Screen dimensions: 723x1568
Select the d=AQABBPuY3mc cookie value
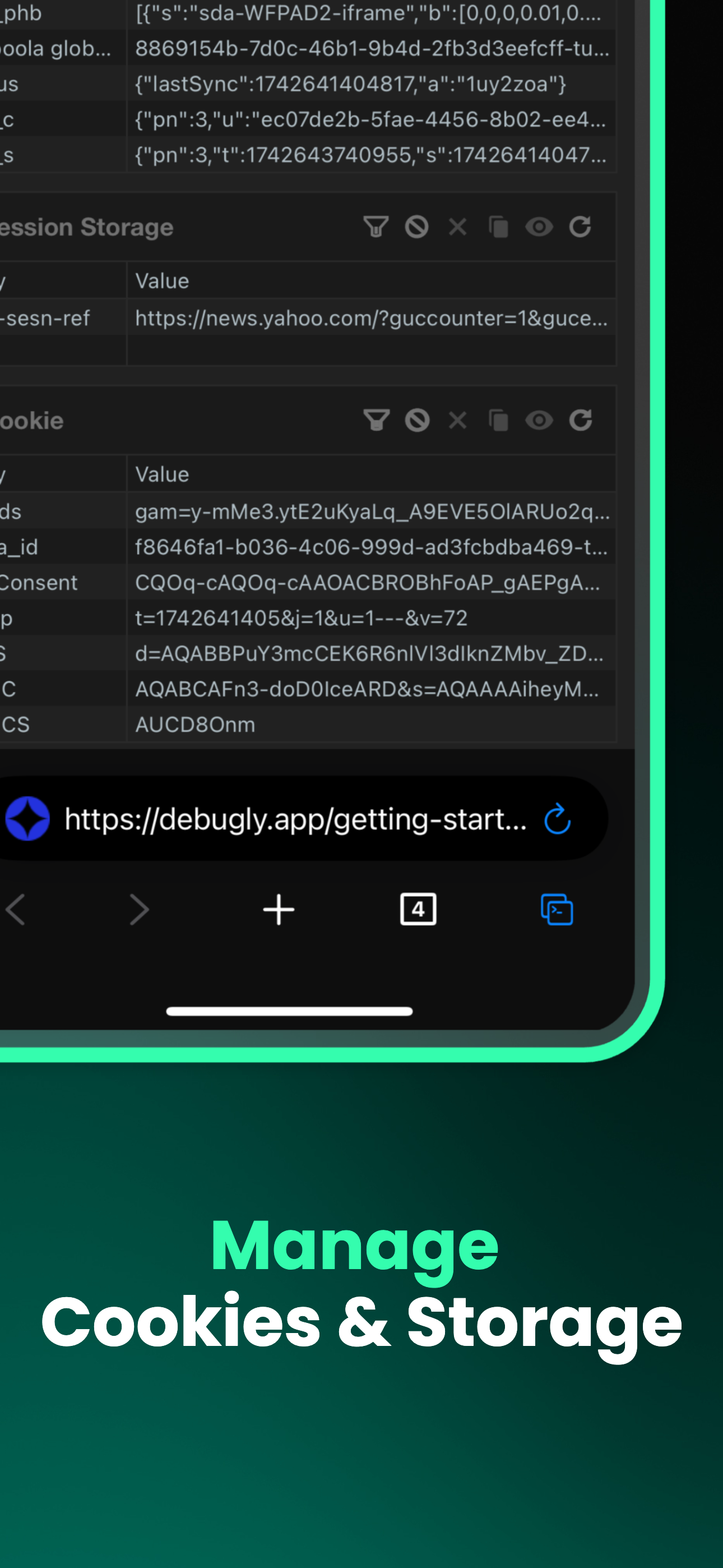[x=371, y=653]
